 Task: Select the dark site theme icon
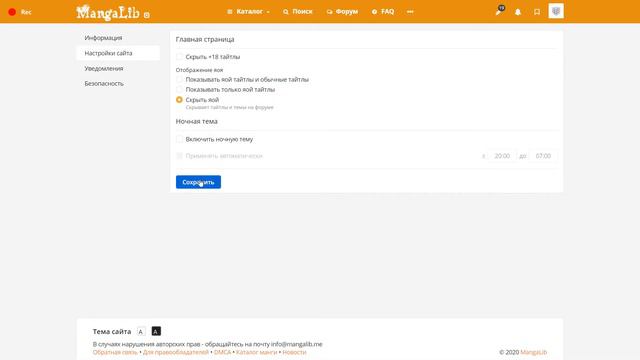[x=156, y=331]
